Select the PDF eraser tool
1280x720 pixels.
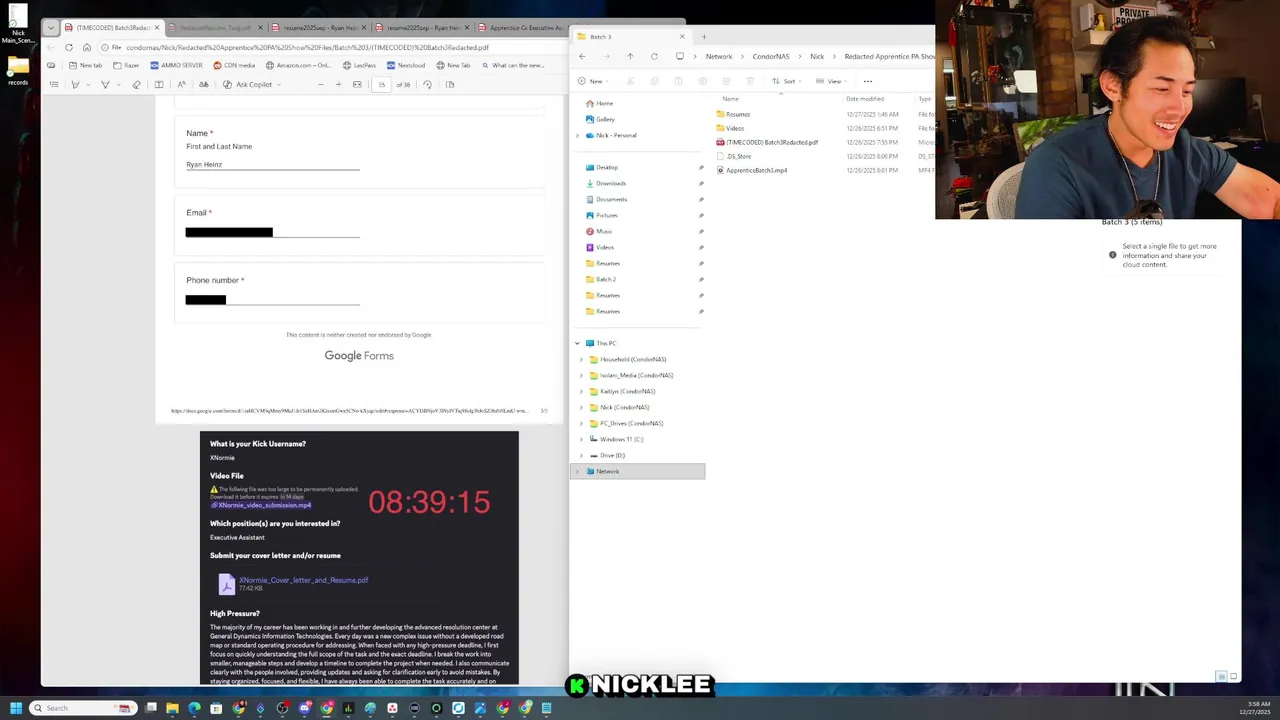click(136, 84)
